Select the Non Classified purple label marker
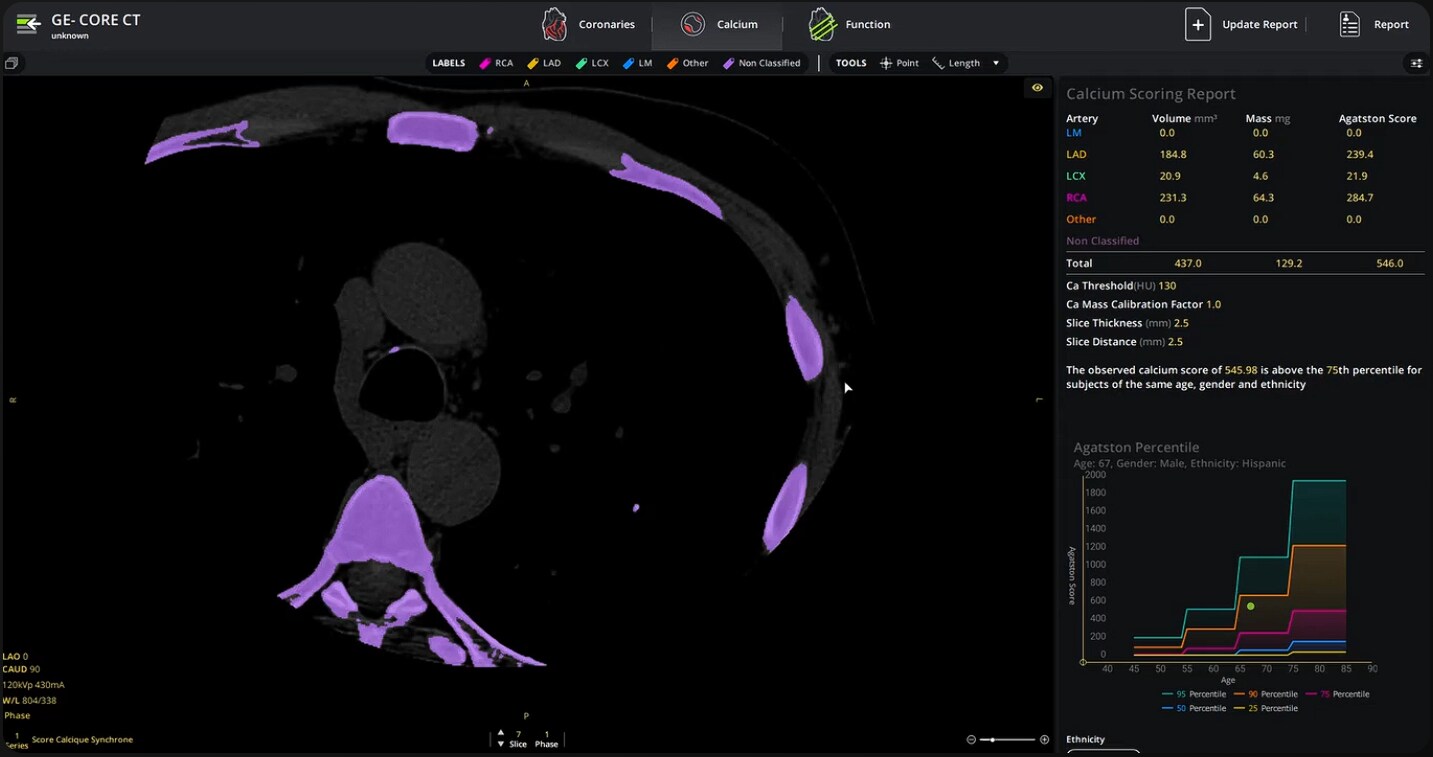This screenshot has height=757, width=1433. tap(729, 63)
